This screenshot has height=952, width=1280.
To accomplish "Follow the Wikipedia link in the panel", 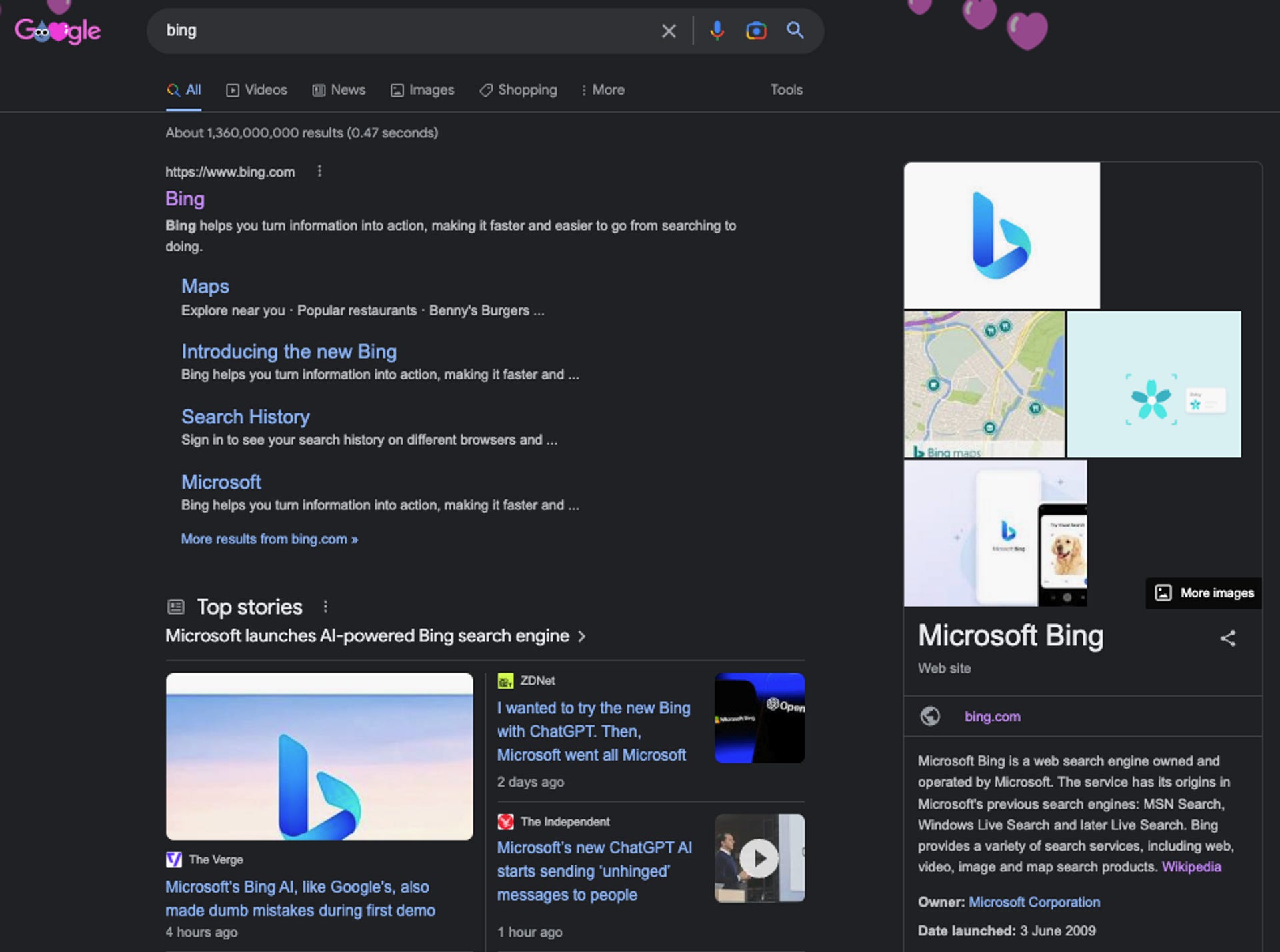I will pyautogui.click(x=1191, y=867).
